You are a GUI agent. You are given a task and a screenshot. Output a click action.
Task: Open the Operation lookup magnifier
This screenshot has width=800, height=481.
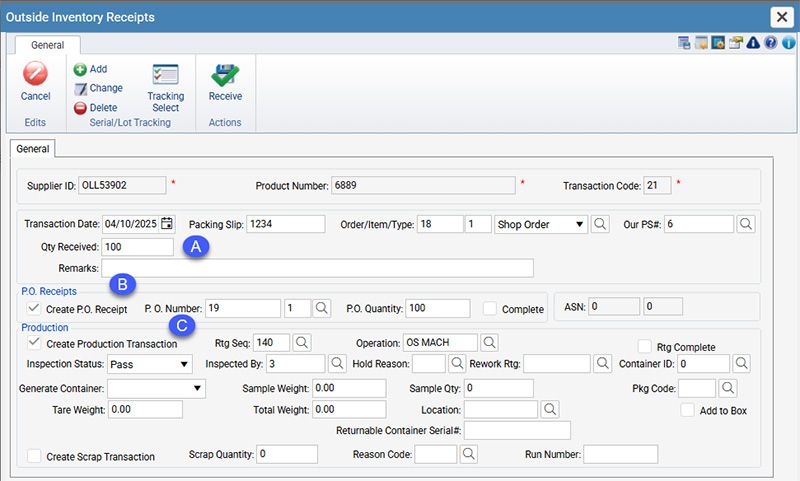(x=489, y=343)
